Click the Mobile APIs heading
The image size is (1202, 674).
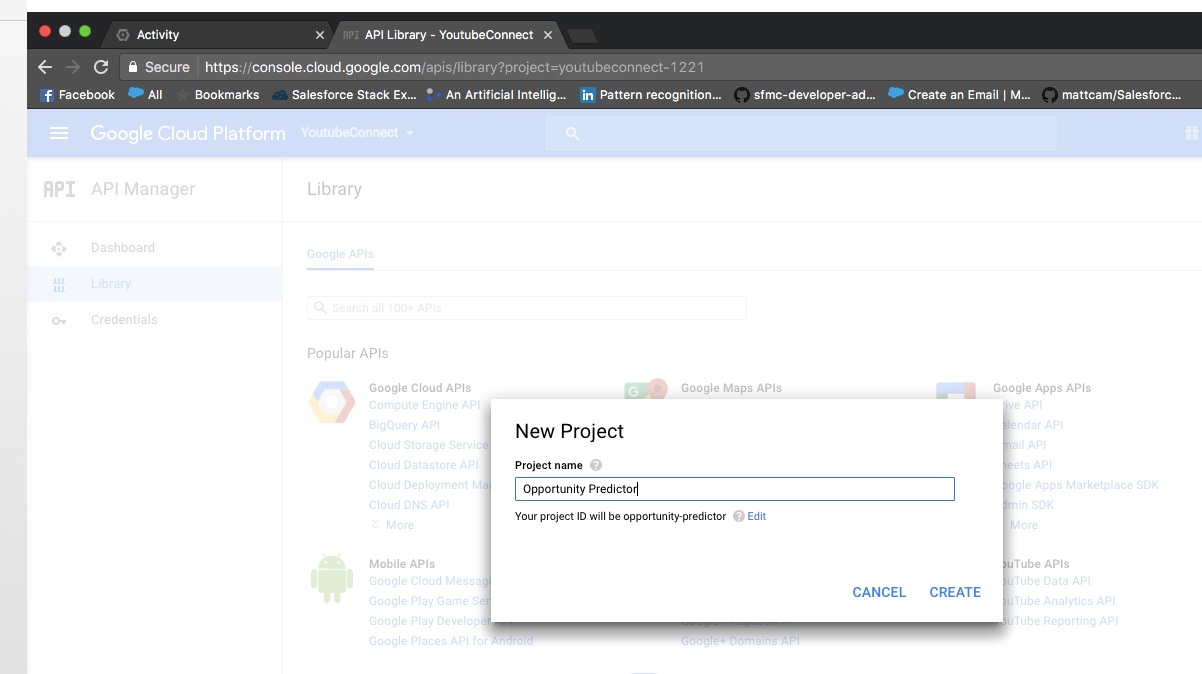402,564
